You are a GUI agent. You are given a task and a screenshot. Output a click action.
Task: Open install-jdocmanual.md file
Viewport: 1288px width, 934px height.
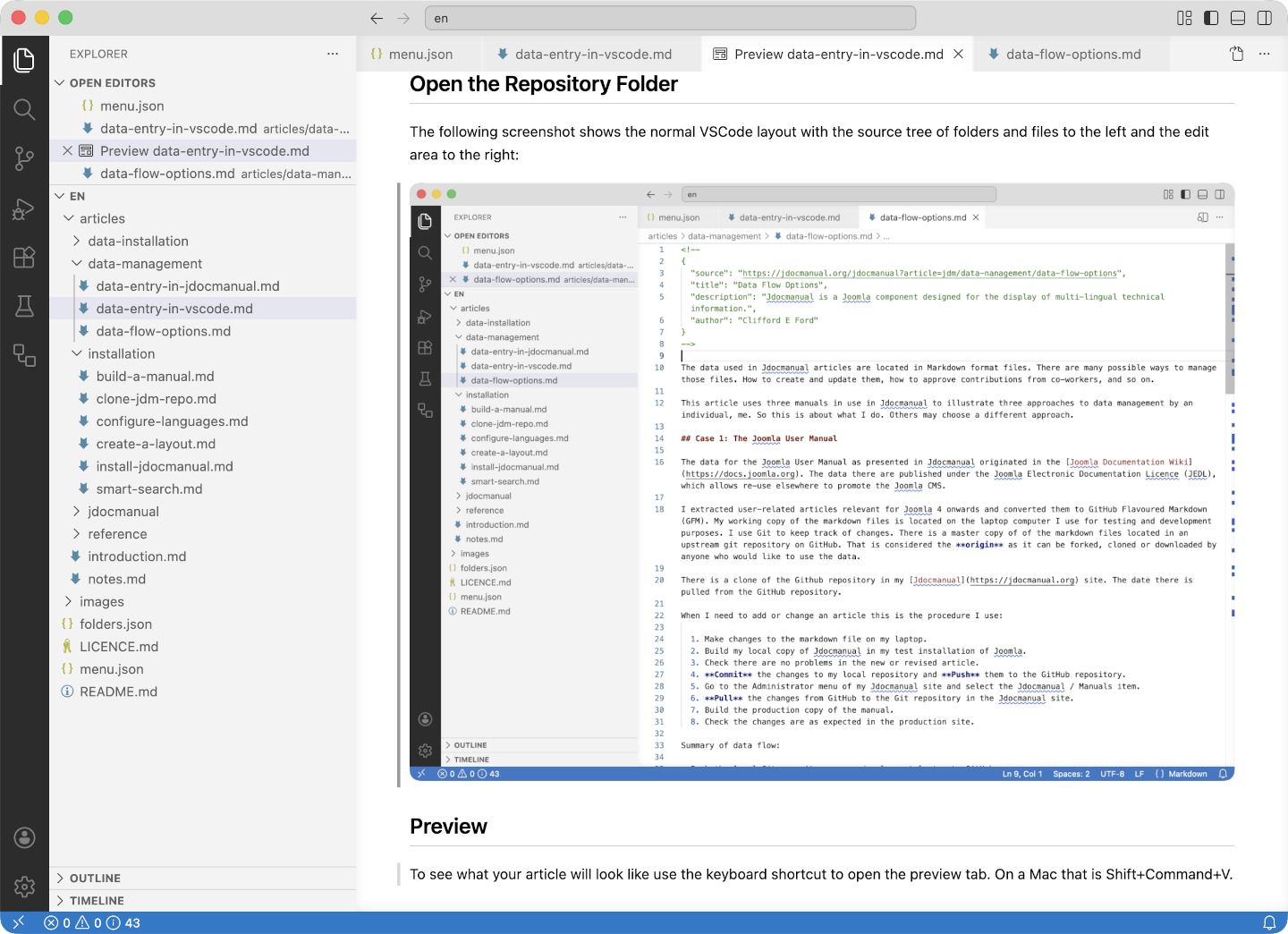point(203,466)
